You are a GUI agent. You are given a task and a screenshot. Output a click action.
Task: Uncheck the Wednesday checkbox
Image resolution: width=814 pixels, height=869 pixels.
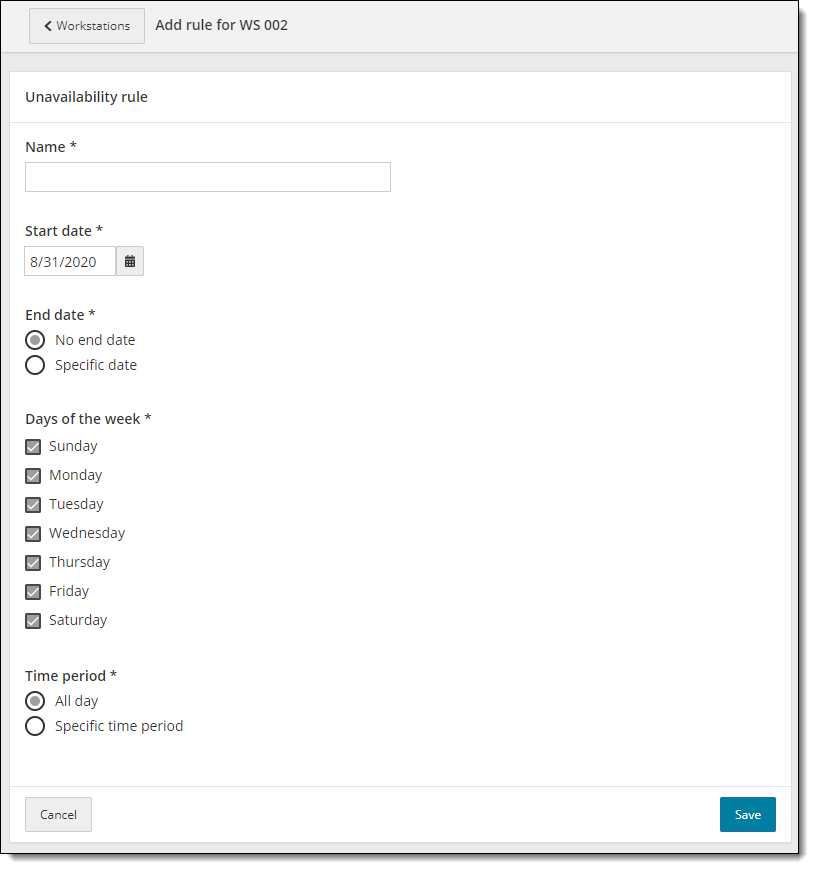point(33,534)
